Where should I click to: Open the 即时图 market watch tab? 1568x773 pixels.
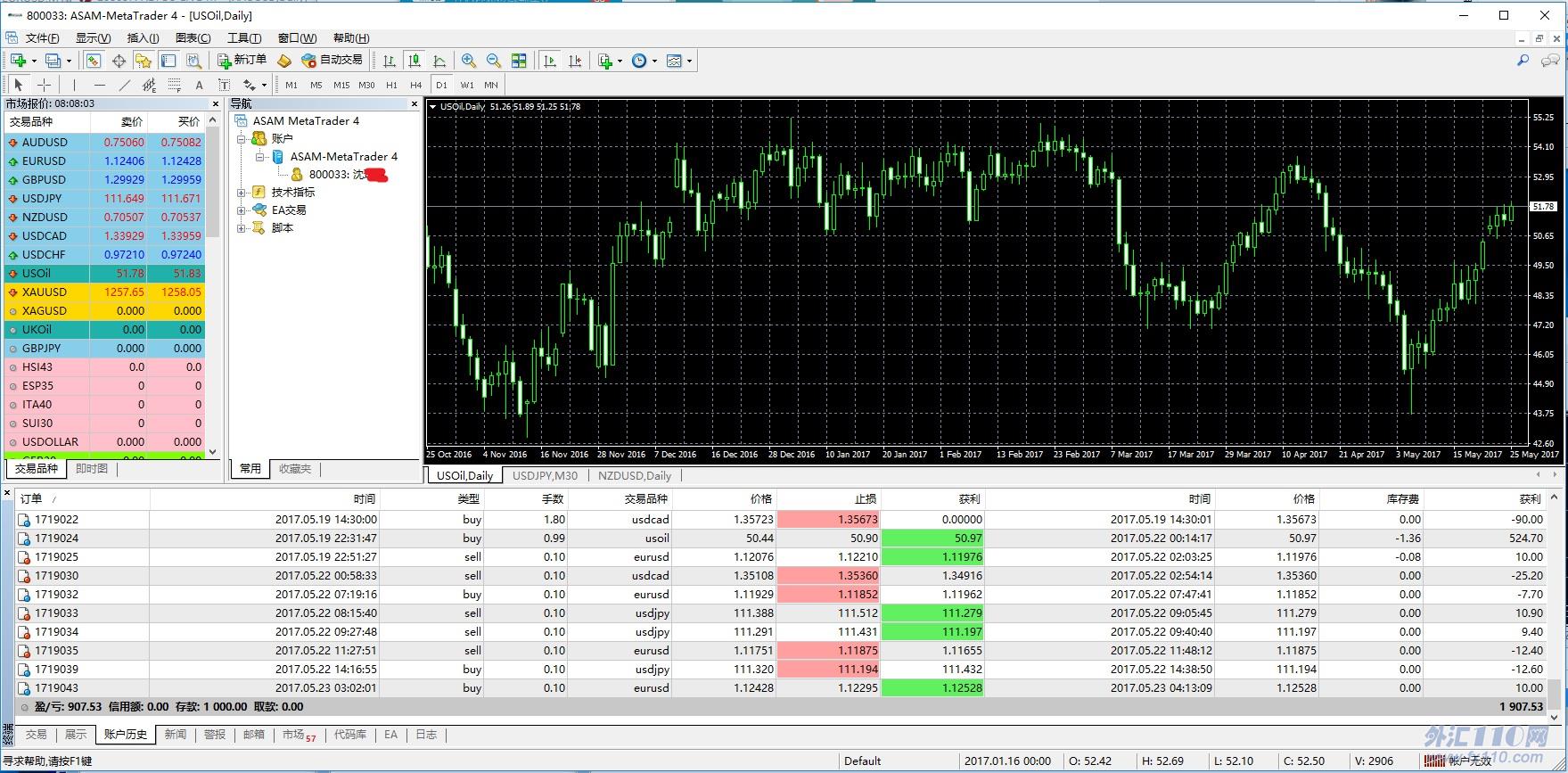[x=91, y=468]
